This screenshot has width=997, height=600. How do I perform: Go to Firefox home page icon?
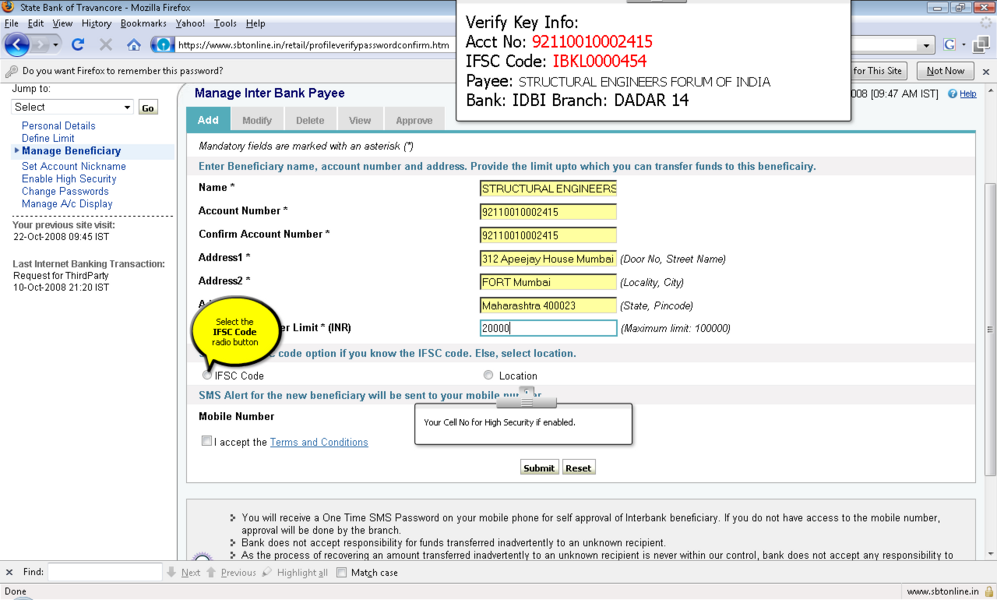133,45
